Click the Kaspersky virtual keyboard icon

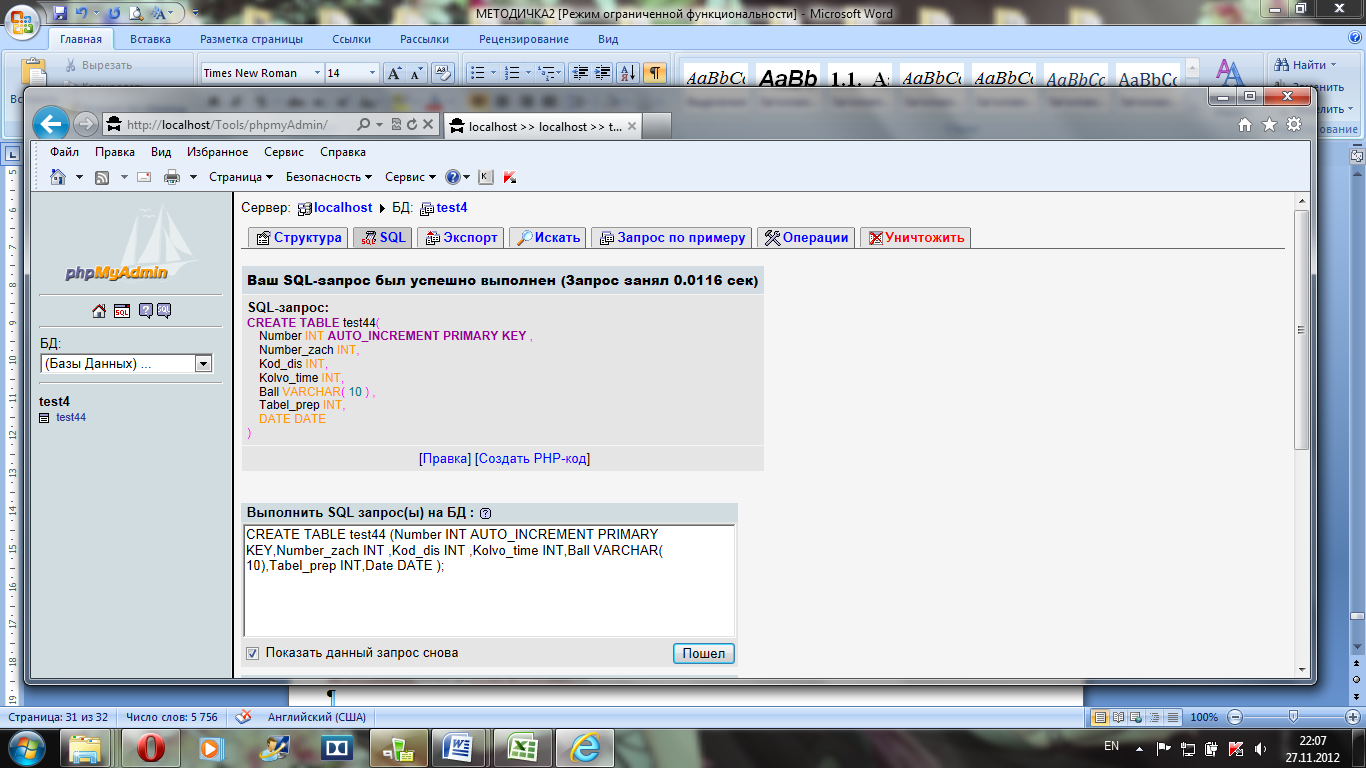486,177
